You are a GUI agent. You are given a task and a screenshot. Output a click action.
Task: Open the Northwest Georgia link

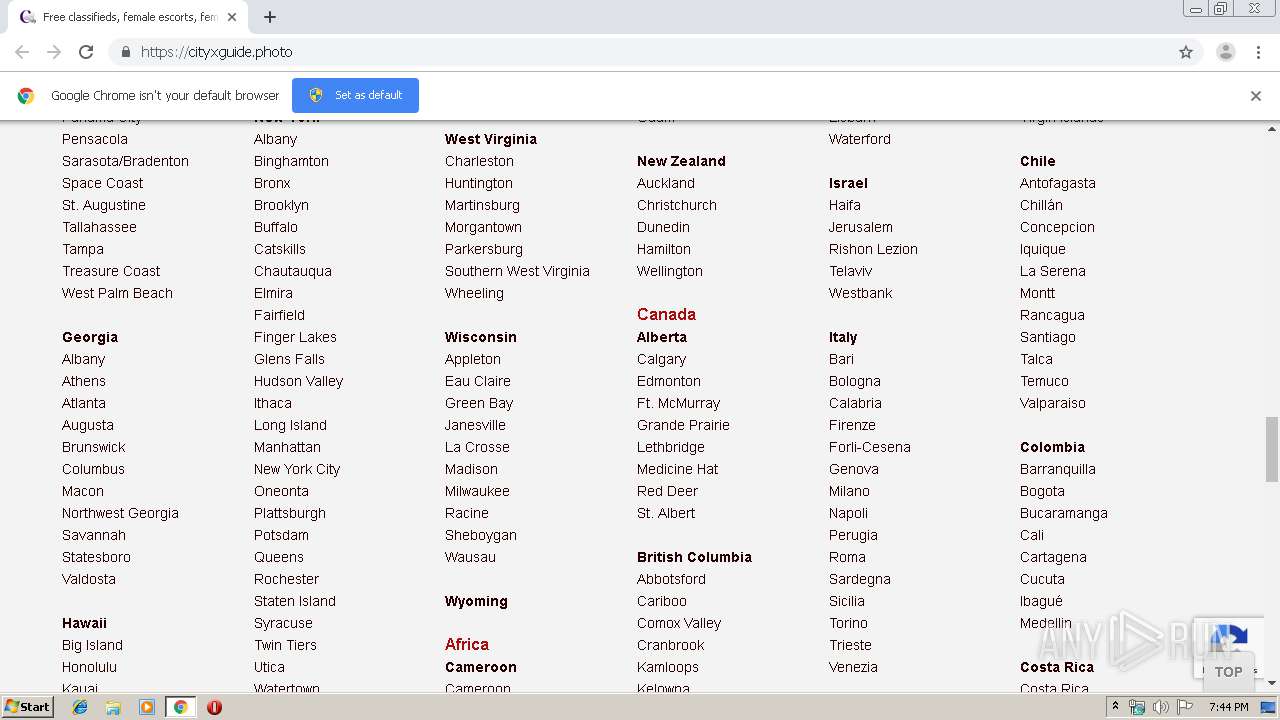click(120, 513)
